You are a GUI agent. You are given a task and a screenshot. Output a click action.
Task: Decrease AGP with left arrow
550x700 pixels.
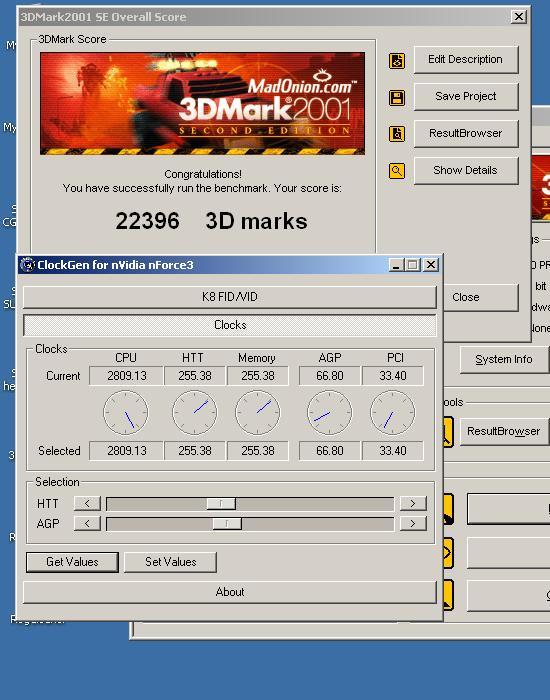[x=87, y=523]
